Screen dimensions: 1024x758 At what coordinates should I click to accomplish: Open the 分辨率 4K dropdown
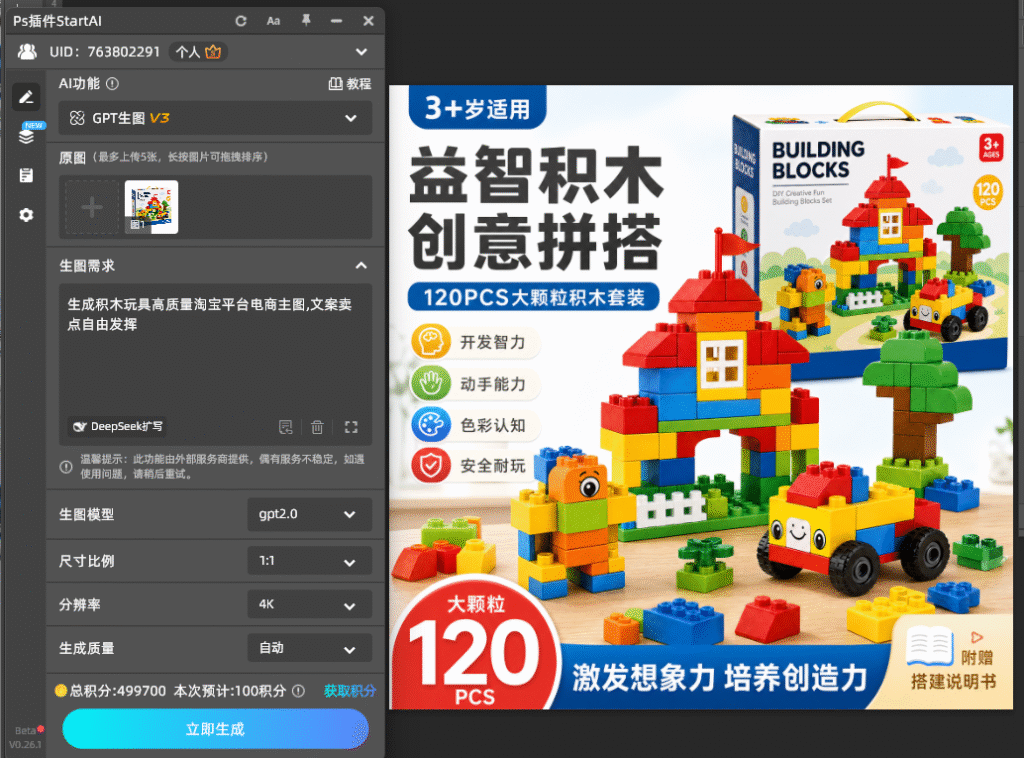310,605
